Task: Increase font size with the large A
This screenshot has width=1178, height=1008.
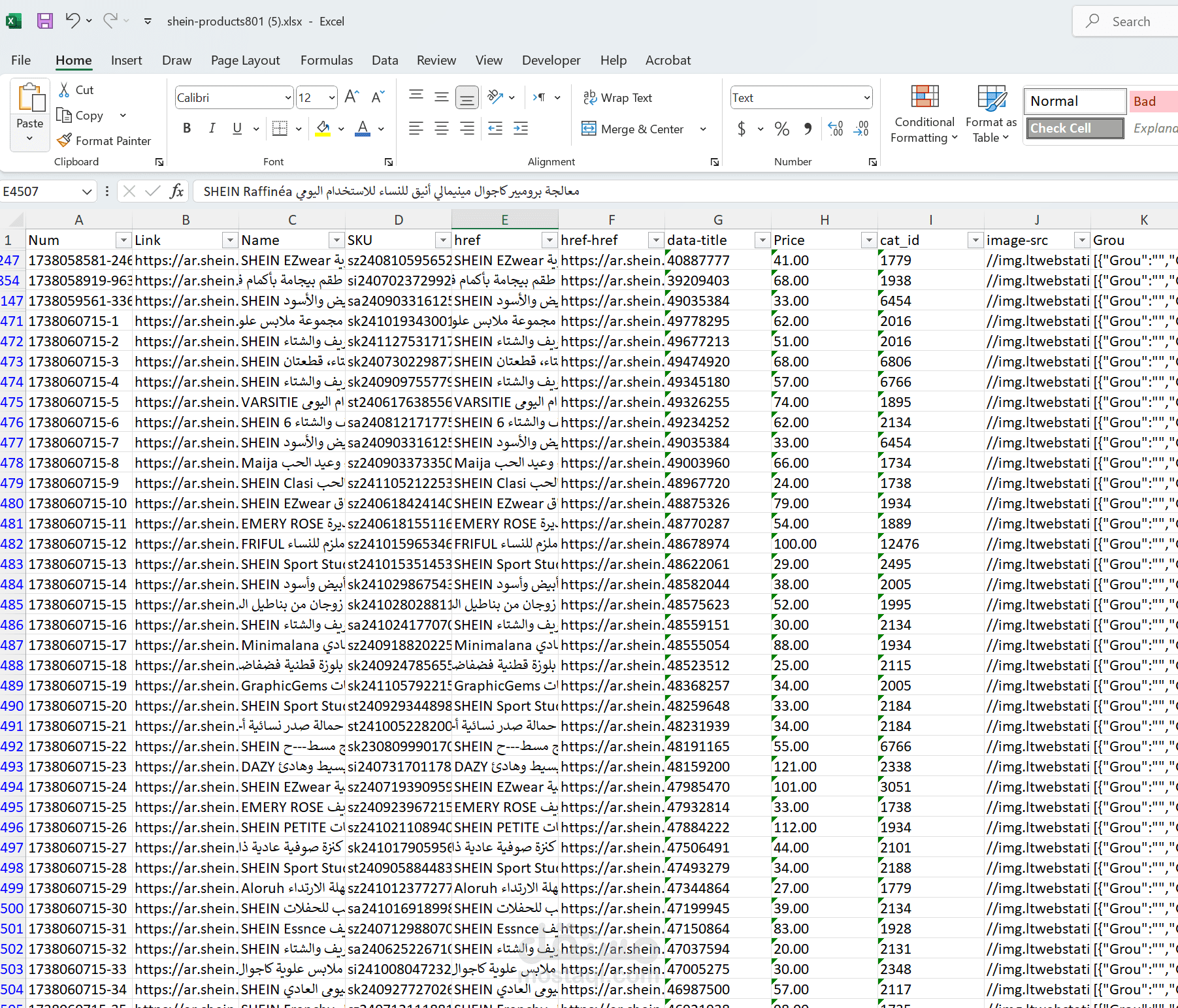Action: [x=352, y=97]
